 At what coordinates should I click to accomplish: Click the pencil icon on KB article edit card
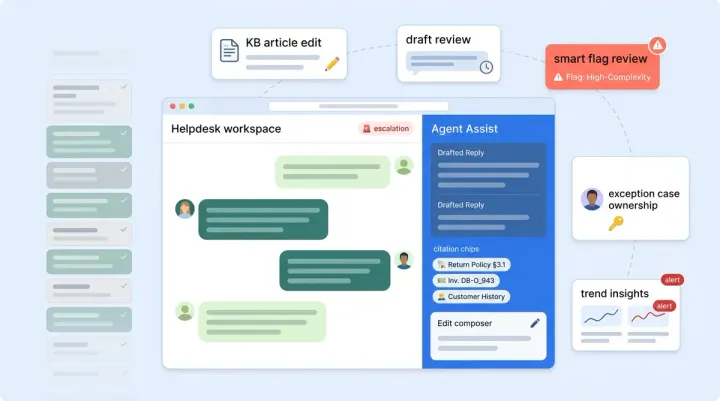click(x=332, y=64)
